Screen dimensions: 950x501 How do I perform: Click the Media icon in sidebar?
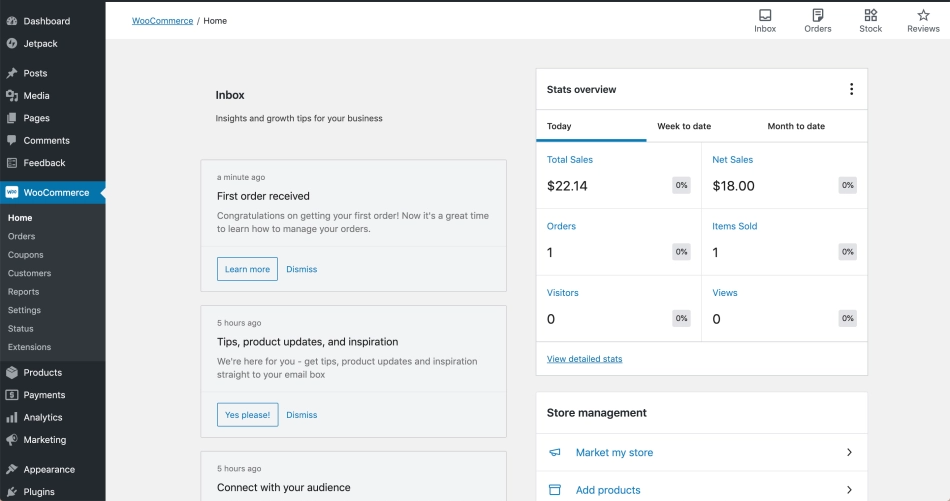(12, 96)
